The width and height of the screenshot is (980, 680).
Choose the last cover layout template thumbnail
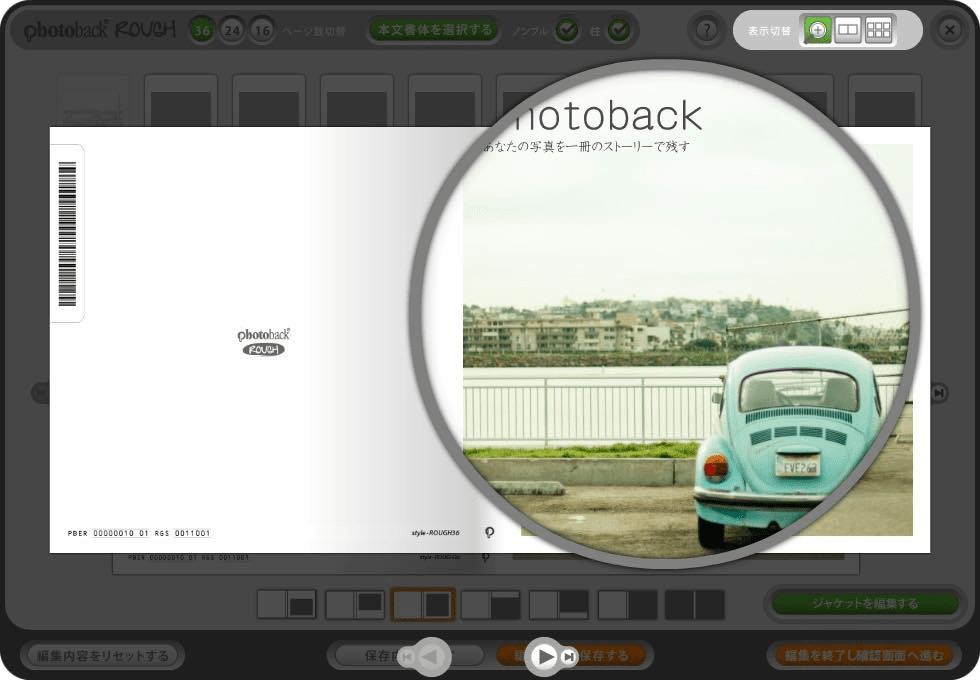pyautogui.click(x=695, y=604)
